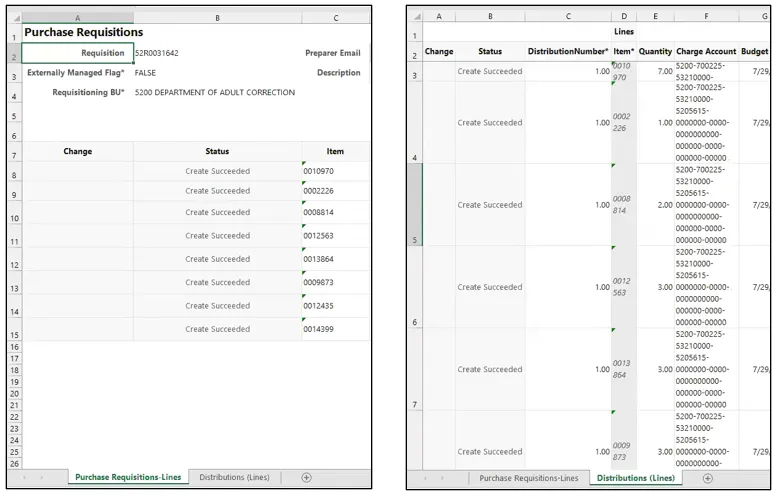Image resolution: width=776 pixels, height=495 pixels.
Task: Select item 0012435 cell
Action: (x=336, y=306)
